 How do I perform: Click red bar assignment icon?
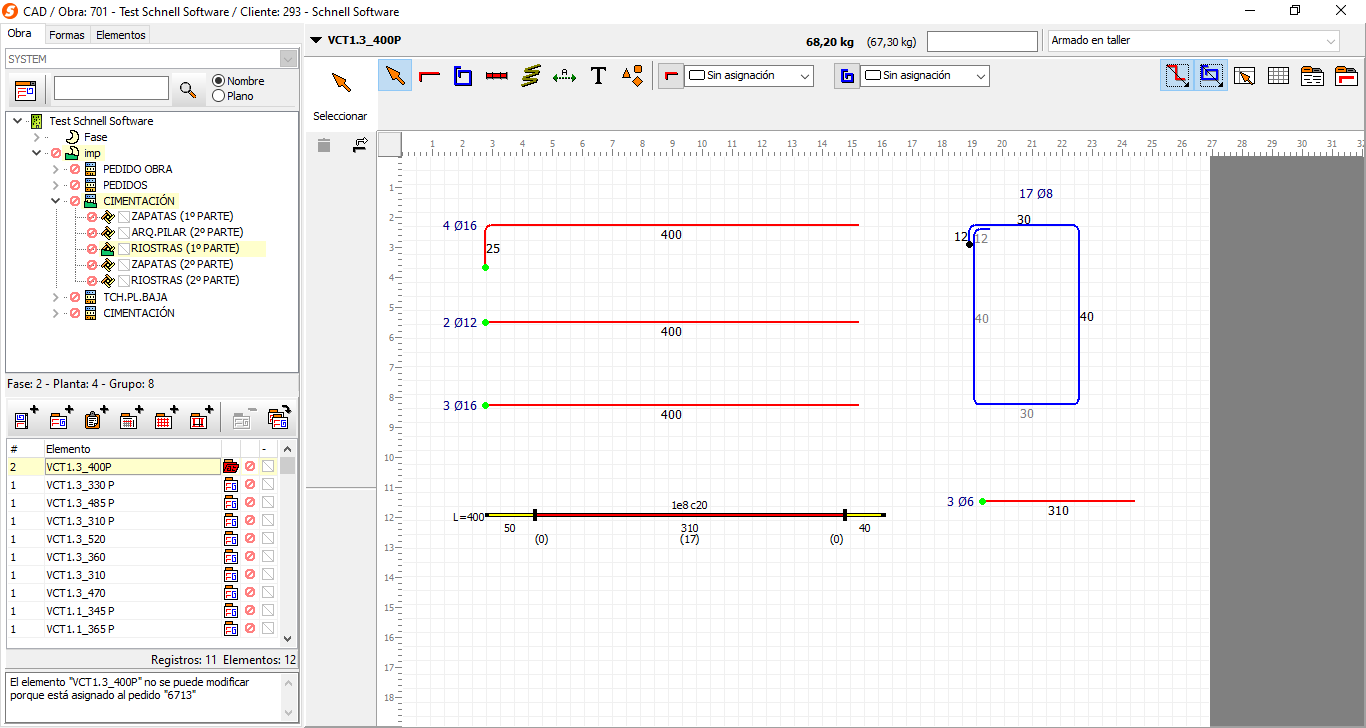[x=671, y=75]
